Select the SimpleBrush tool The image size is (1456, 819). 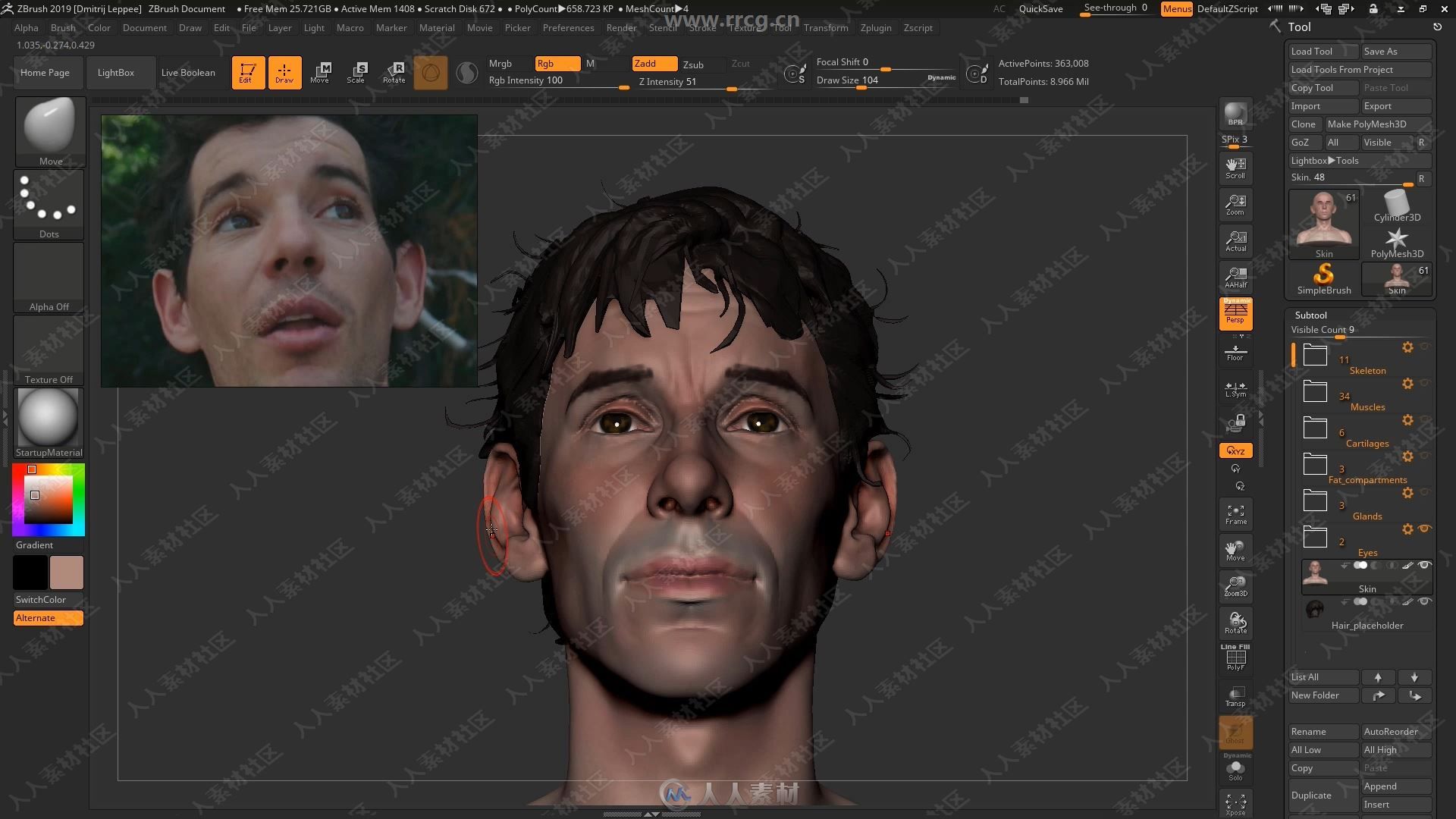1324,278
